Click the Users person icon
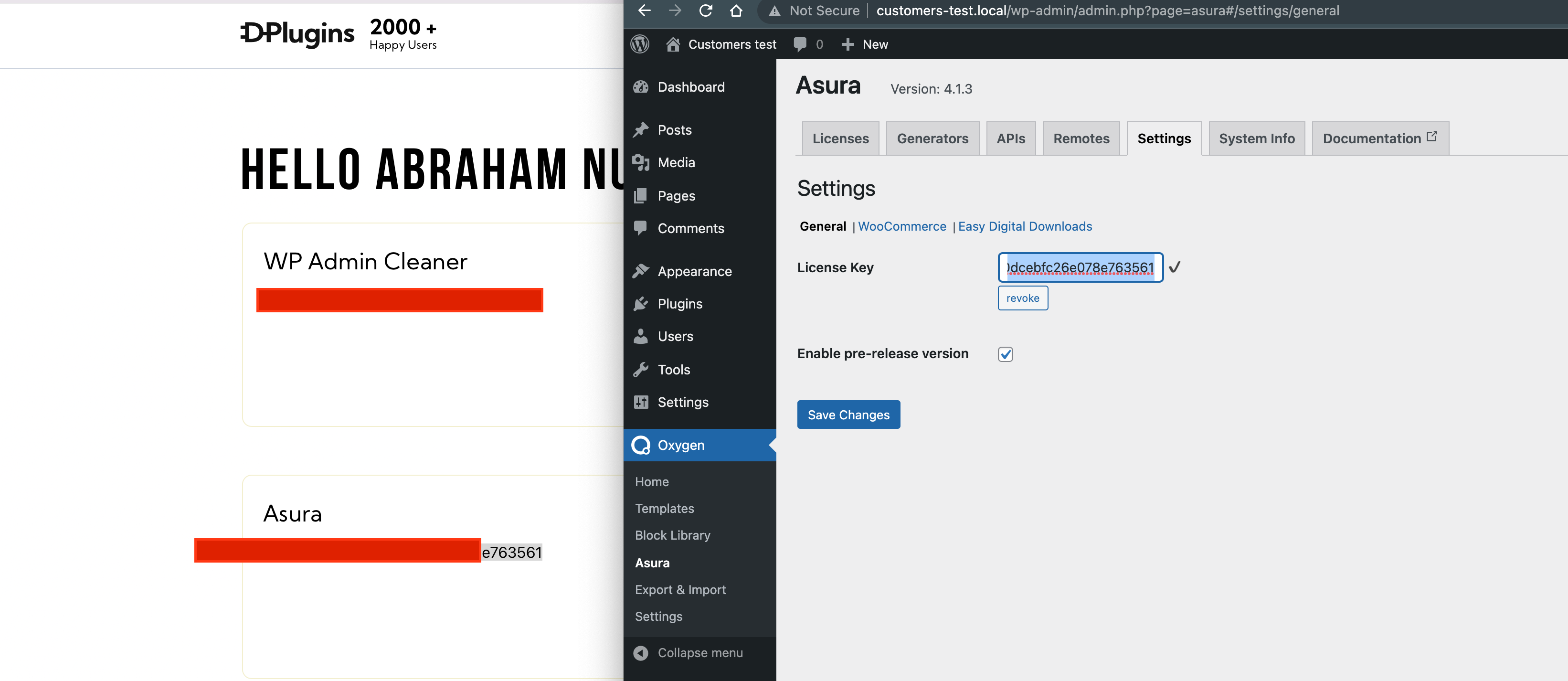1568x681 pixels. pyautogui.click(x=640, y=336)
